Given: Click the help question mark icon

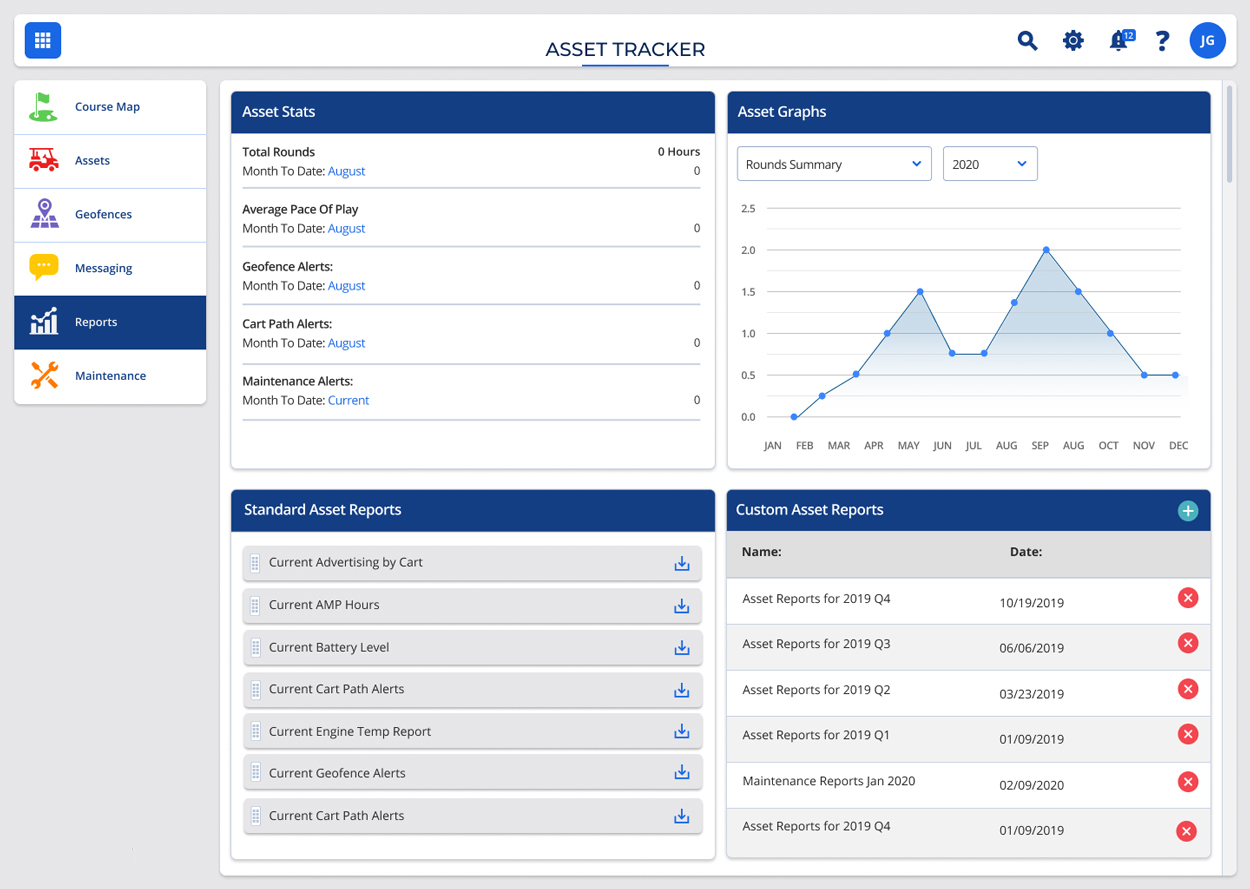Looking at the screenshot, I should click(1162, 41).
